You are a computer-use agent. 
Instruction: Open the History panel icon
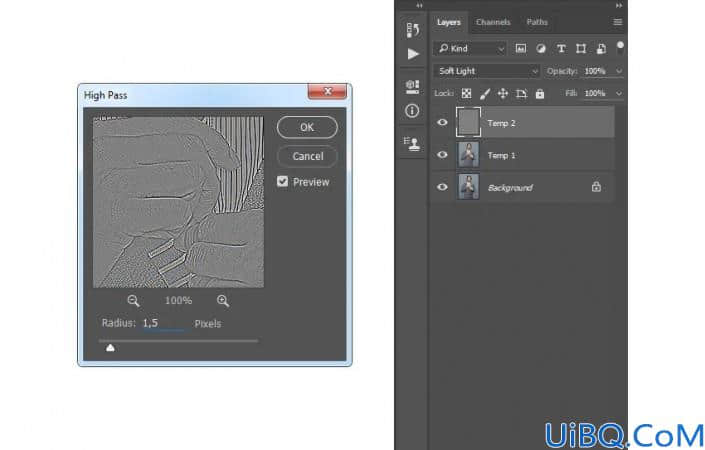click(x=413, y=30)
